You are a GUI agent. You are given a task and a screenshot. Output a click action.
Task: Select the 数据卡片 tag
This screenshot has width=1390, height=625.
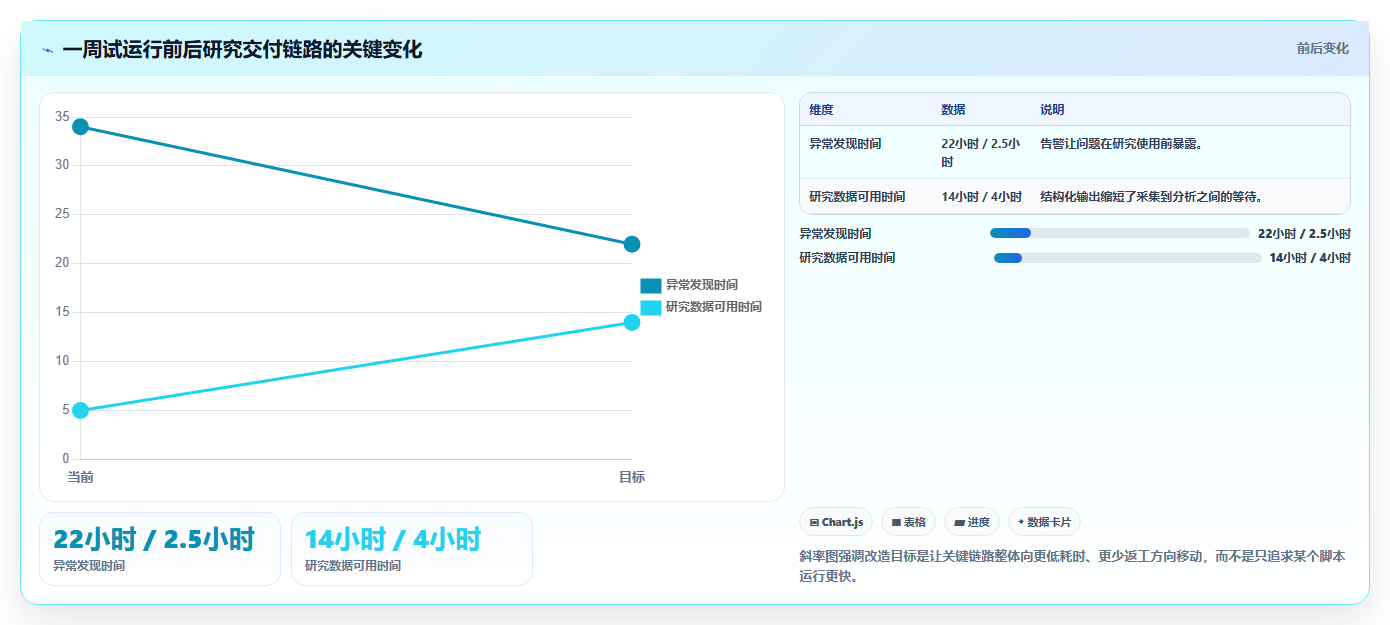pyautogui.click(x=1044, y=522)
